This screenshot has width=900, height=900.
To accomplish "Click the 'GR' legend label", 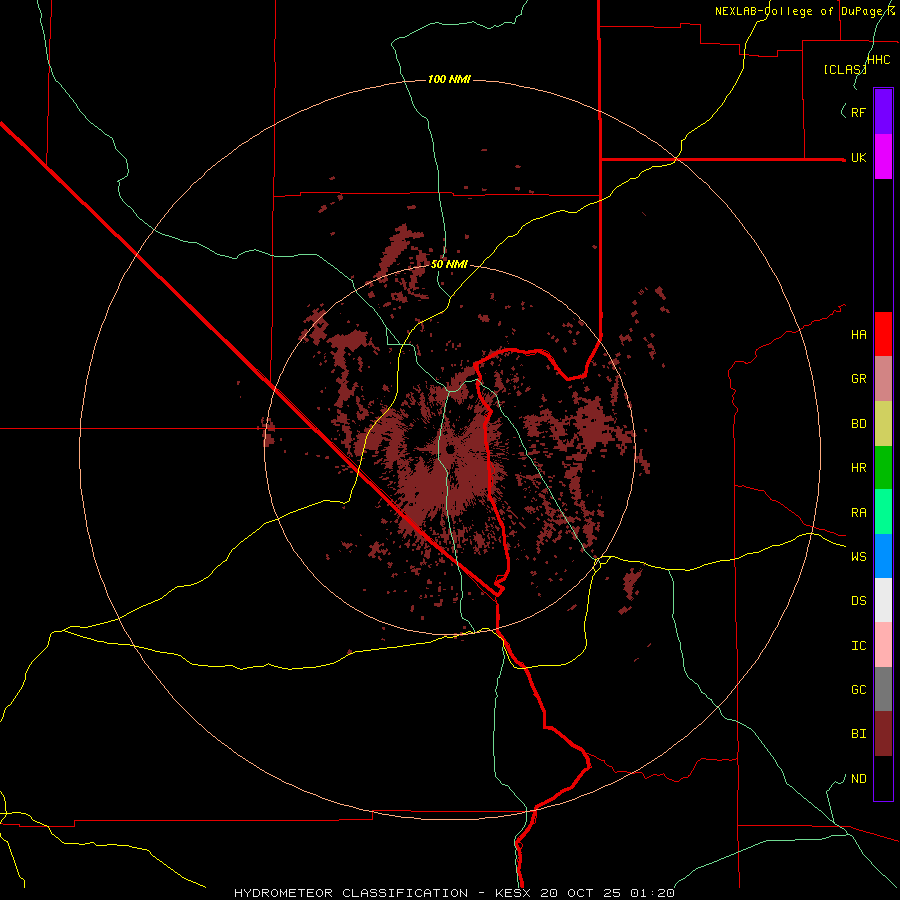I will pyautogui.click(x=859, y=379).
